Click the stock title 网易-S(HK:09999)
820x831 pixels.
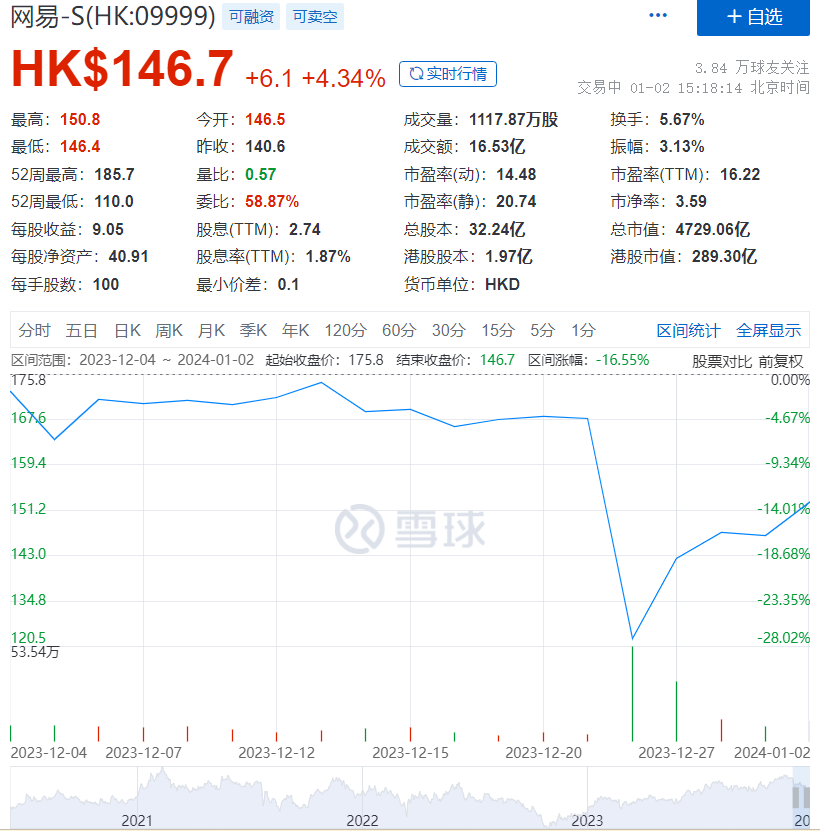click(113, 16)
